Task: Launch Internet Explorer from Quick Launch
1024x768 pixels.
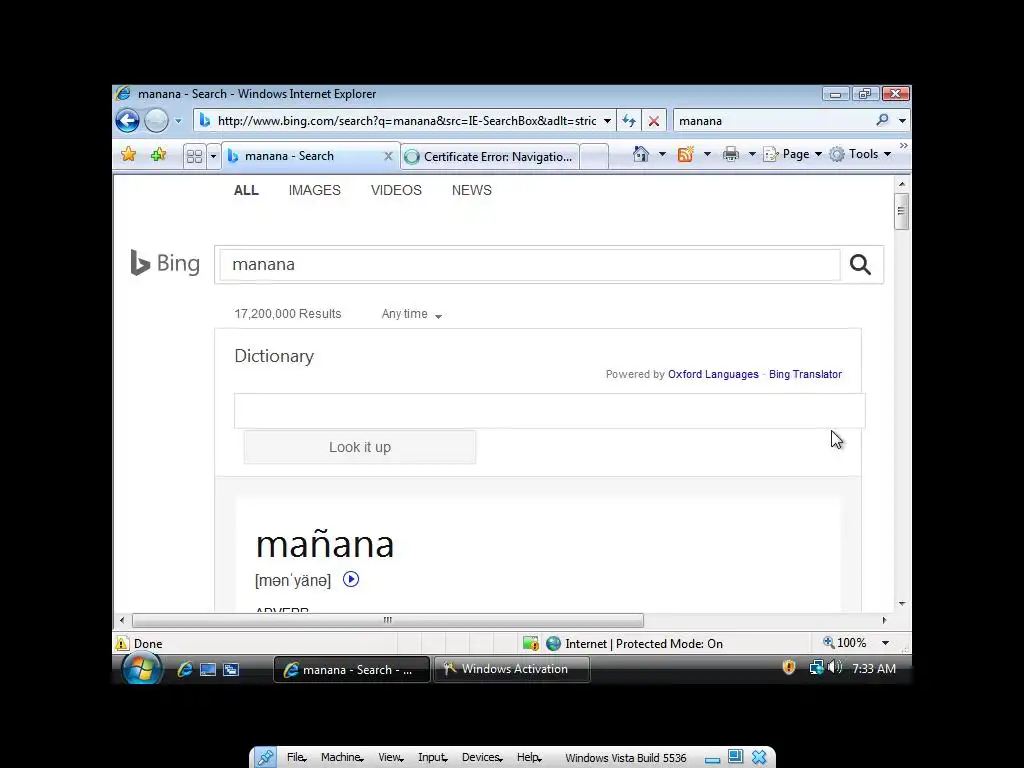Action: click(185, 669)
